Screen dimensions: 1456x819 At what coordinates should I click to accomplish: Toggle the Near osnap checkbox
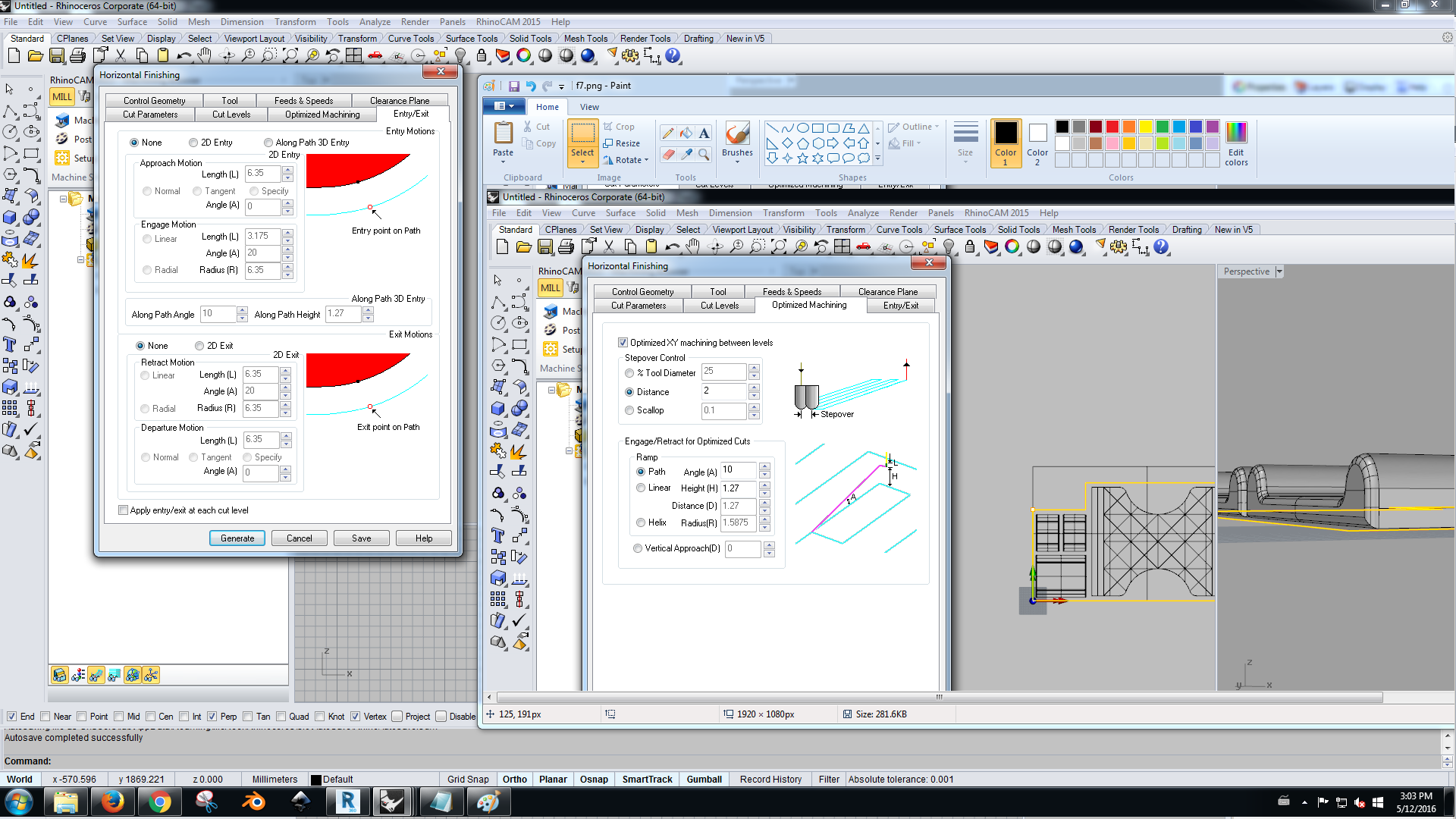[46, 717]
